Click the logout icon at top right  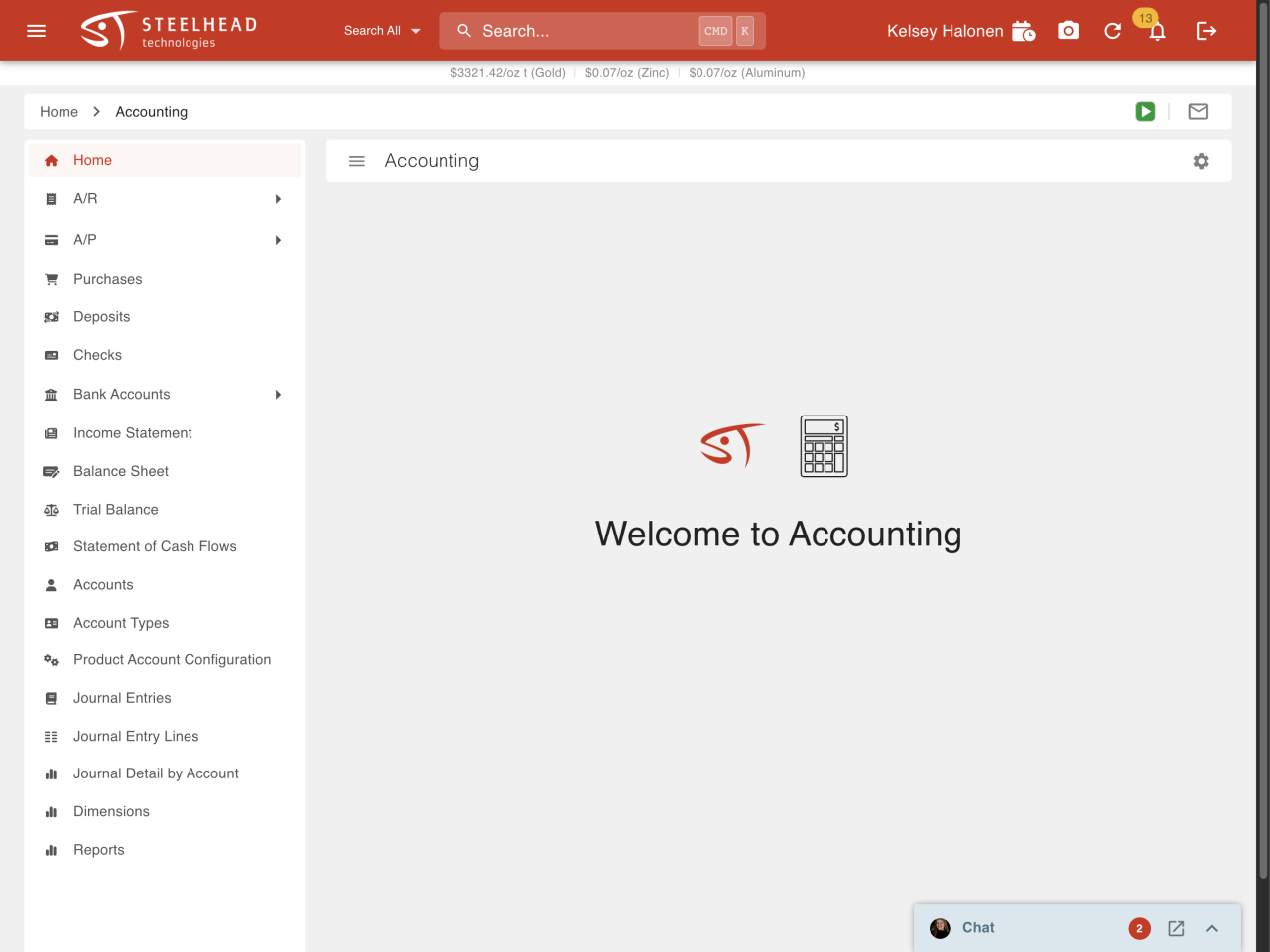[1206, 31]
